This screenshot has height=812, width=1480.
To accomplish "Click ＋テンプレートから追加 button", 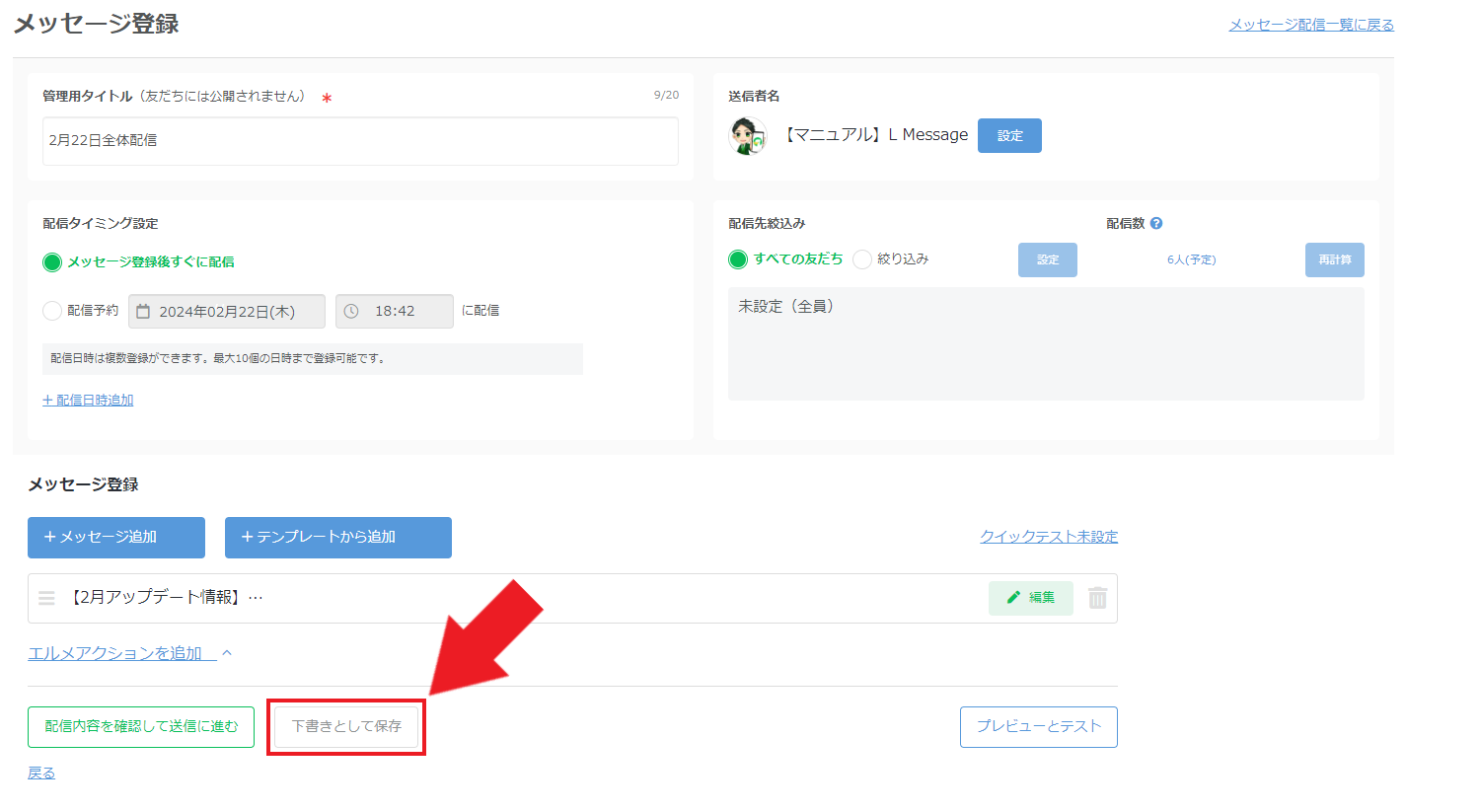I will 338,538.
